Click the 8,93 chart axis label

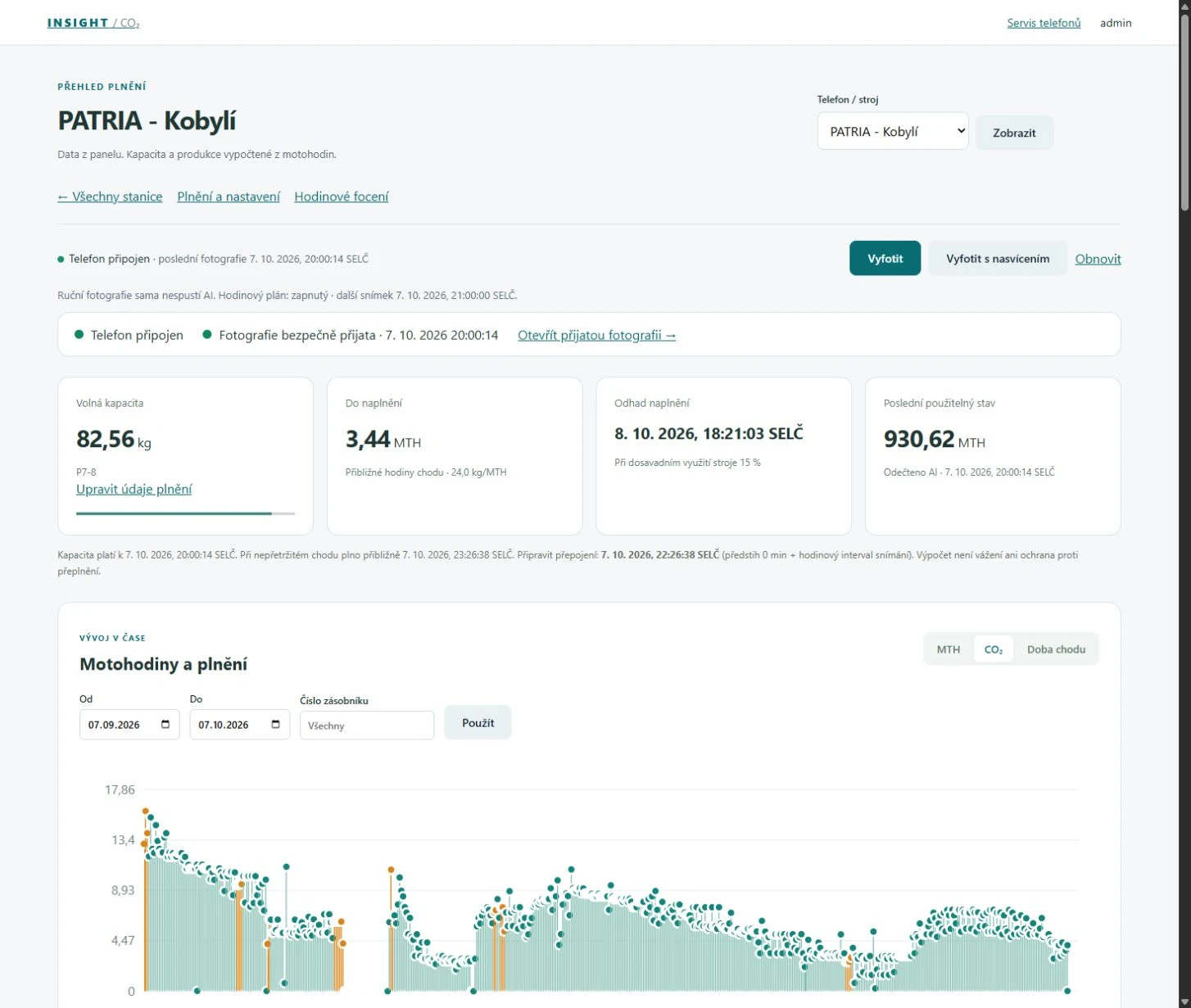click(x=123, y=890)
